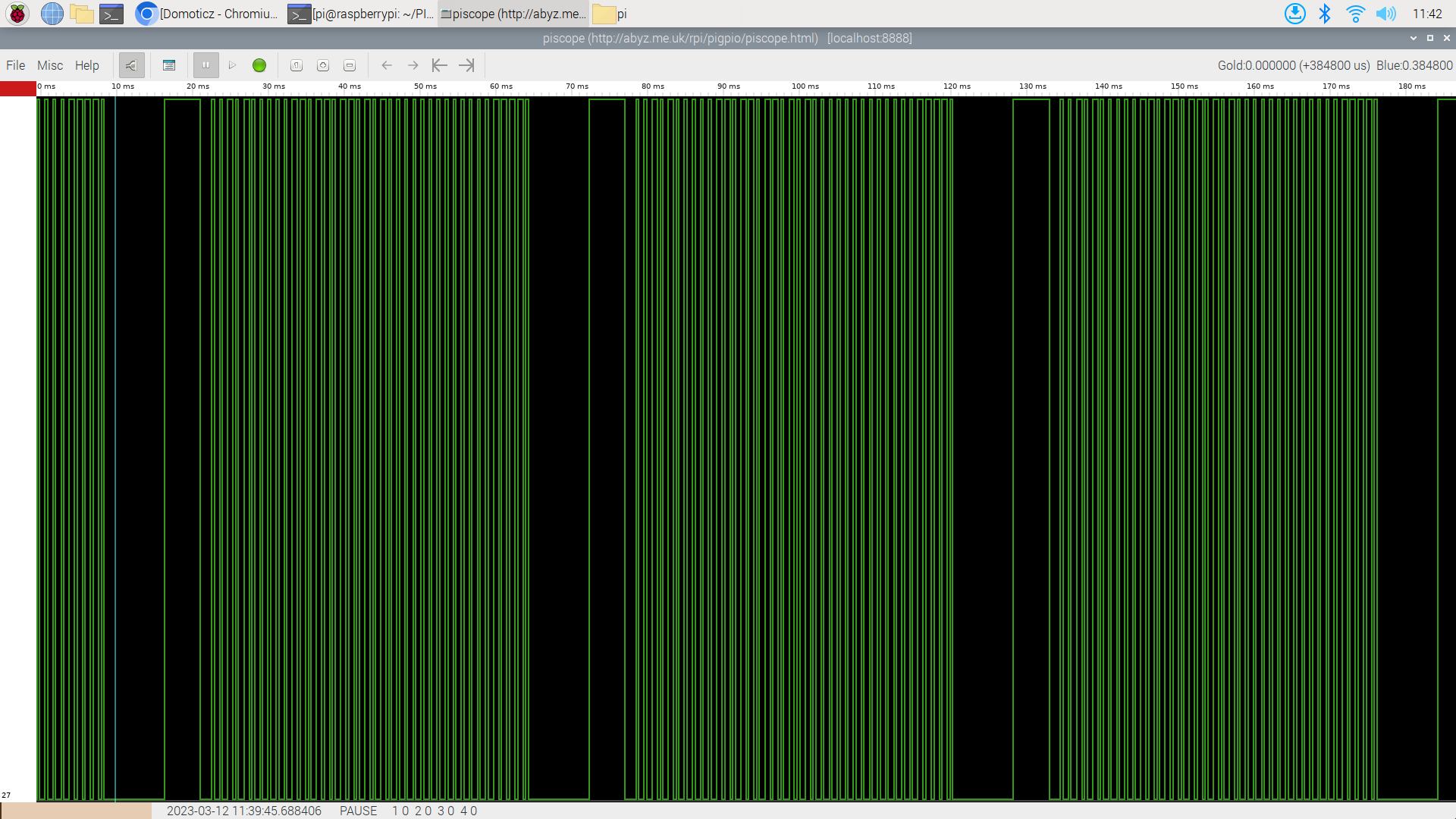Open the web browser globe icon
1456x819 pixels.
52,14
